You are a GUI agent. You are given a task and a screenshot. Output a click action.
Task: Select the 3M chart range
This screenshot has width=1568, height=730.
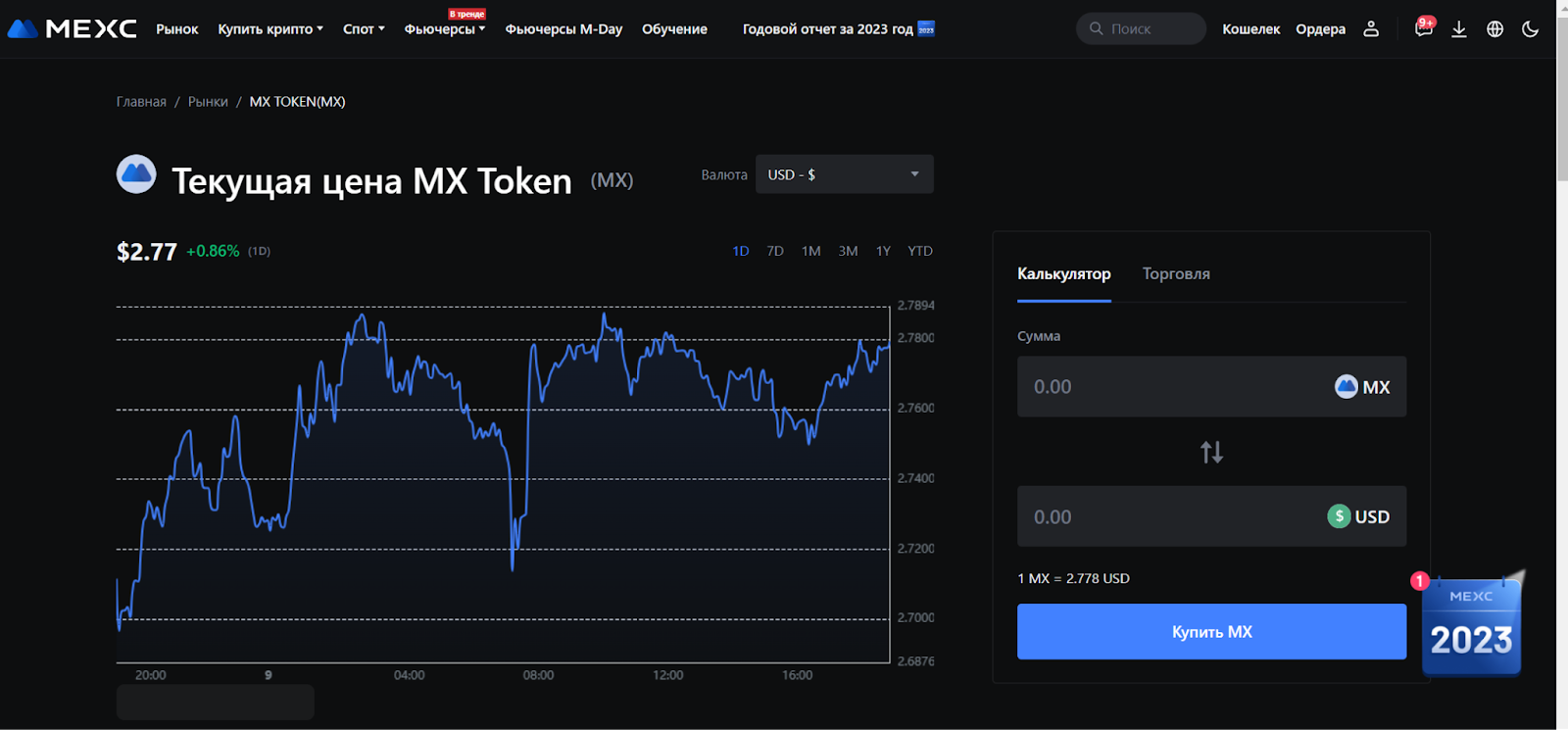point(848,251)
